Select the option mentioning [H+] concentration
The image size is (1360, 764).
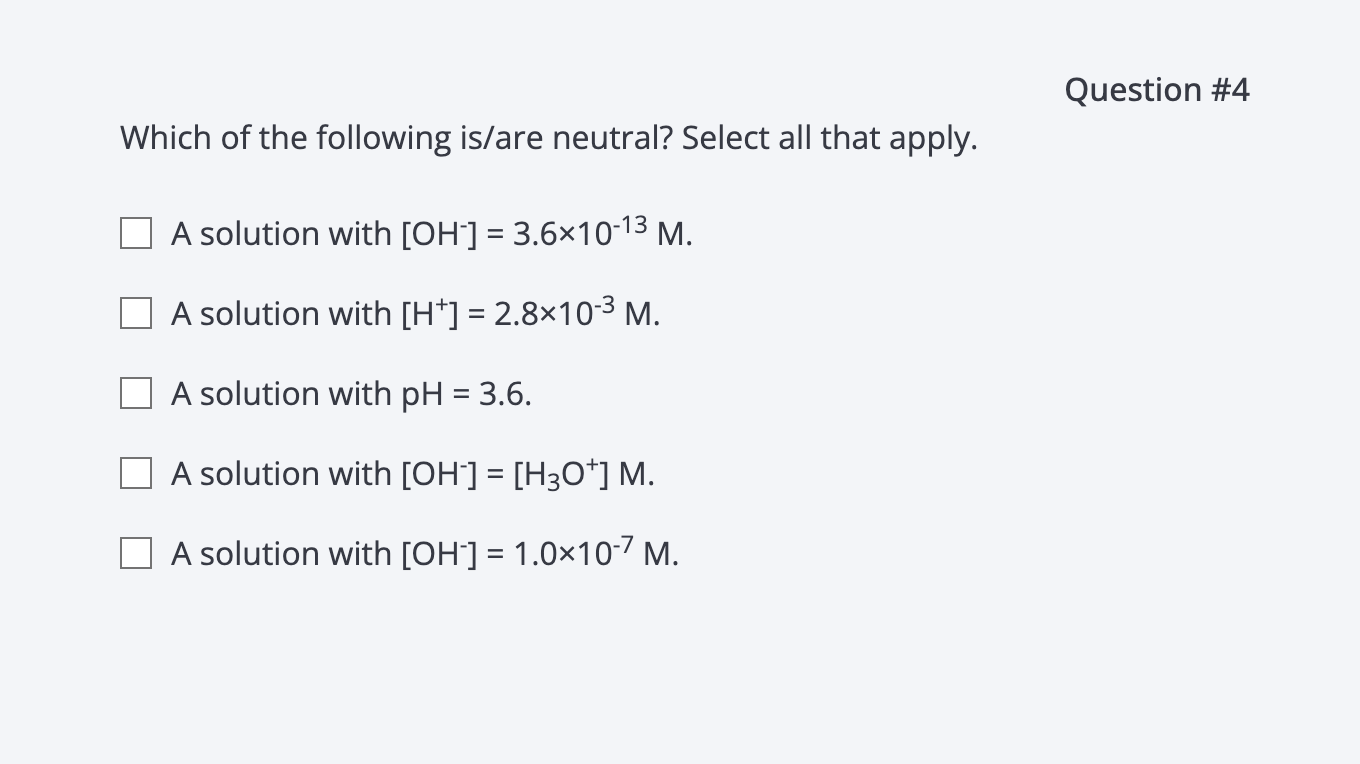(415, 313)
